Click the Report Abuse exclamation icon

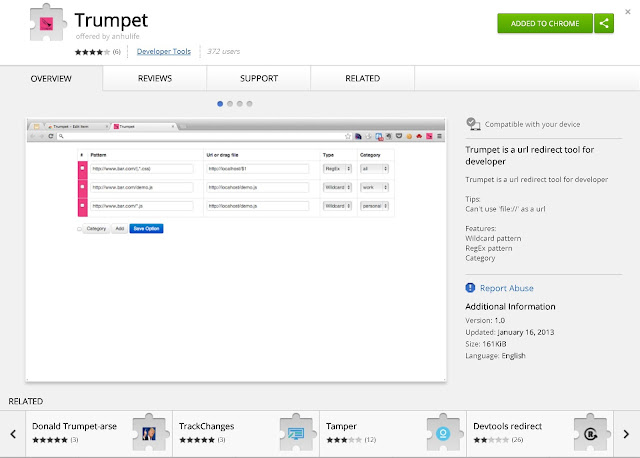pos(470,288)
